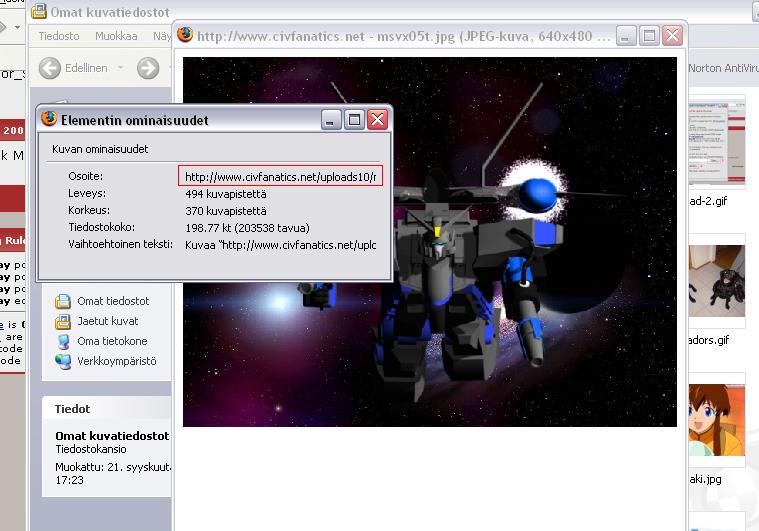
Task: Select the Osoite URL field
Action: pos(280,177)
